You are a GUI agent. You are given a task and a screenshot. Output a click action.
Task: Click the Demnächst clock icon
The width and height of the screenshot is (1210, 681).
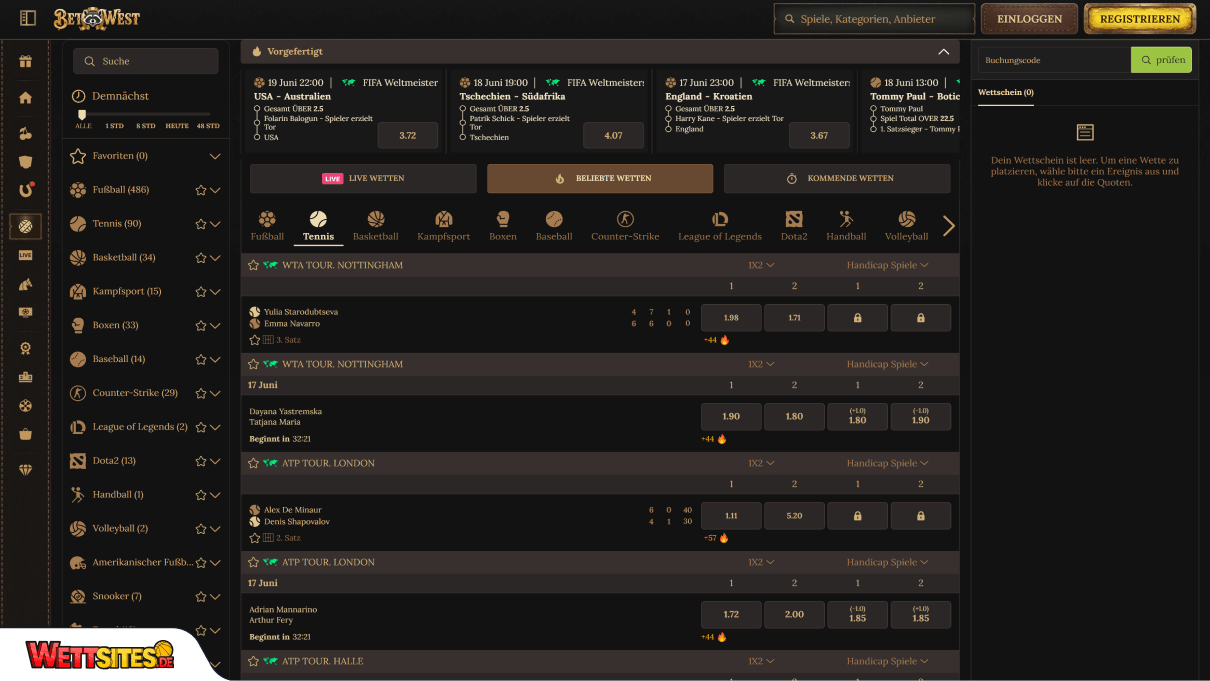79,96
